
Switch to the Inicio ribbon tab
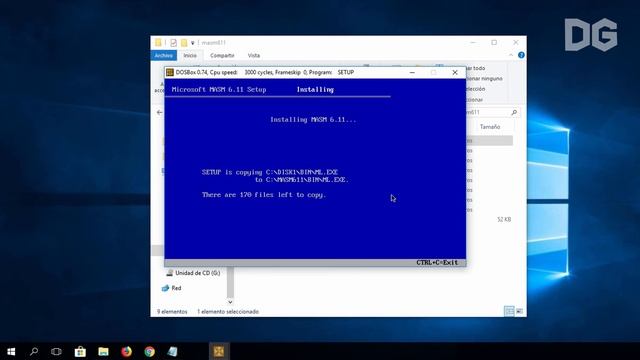(190, 56)
